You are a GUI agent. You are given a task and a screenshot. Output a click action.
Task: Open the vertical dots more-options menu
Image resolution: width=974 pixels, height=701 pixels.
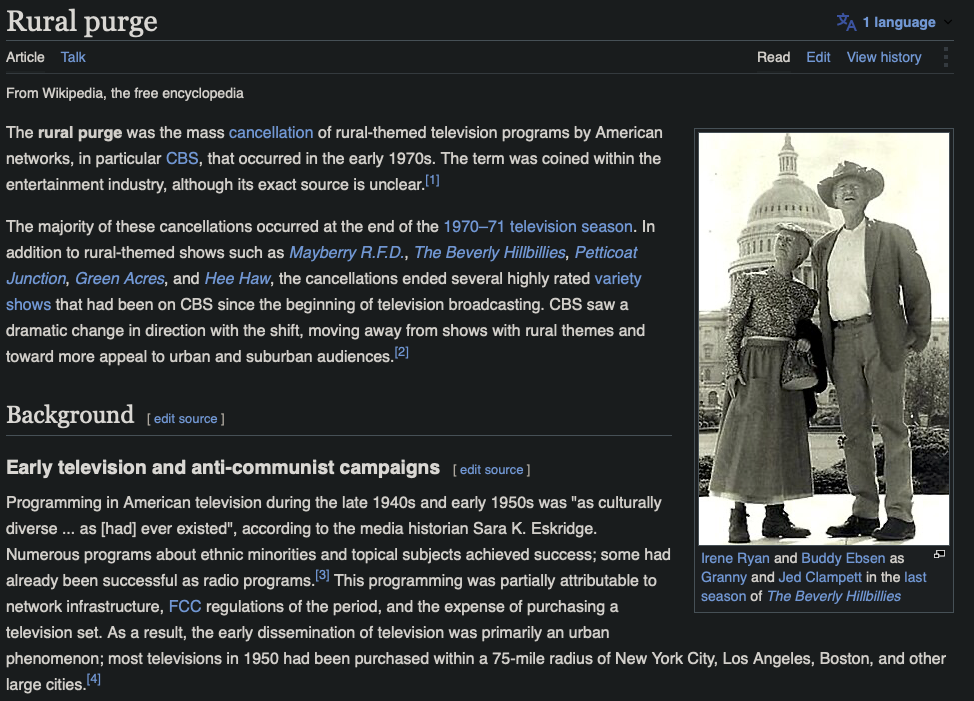pos(945,57)
